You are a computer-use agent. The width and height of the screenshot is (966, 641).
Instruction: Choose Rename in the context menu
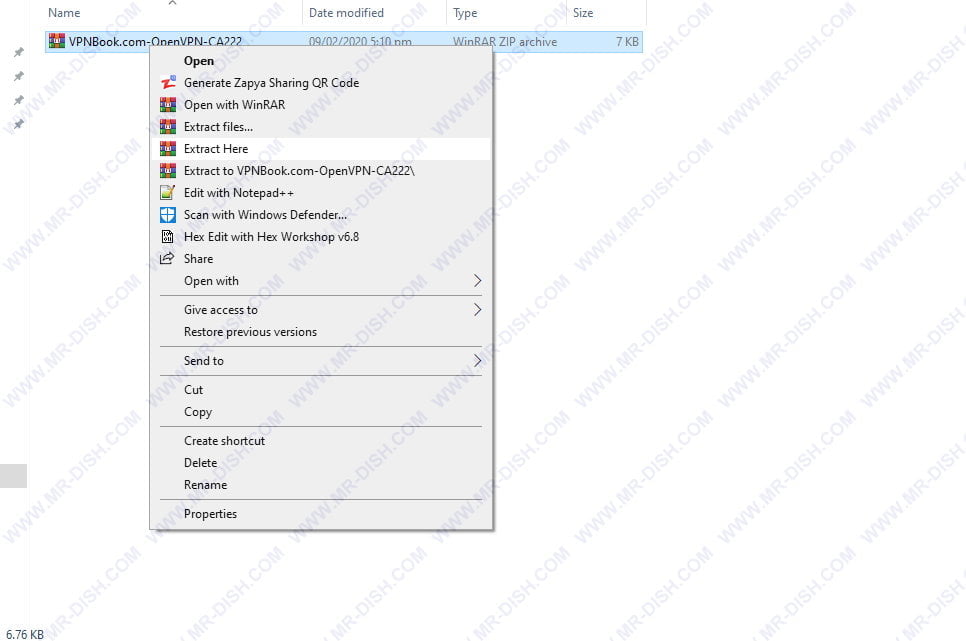coord(205,485)
